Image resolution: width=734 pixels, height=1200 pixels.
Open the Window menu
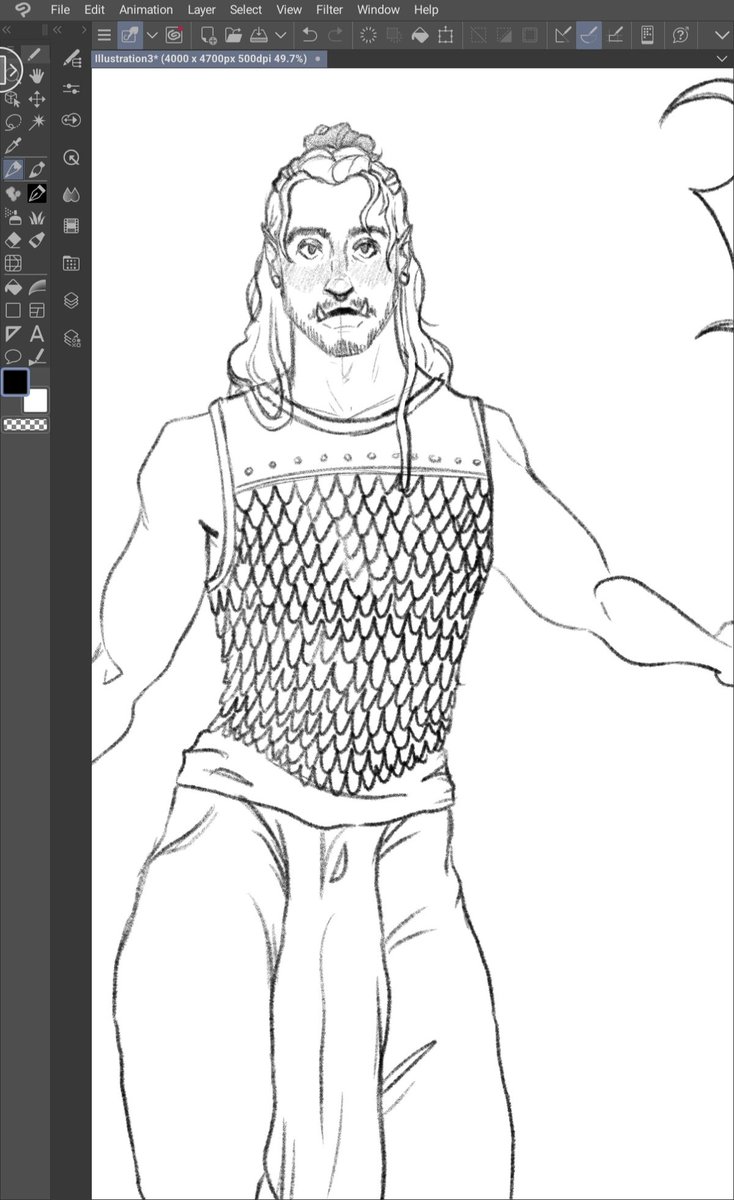(x=378, y=10)
